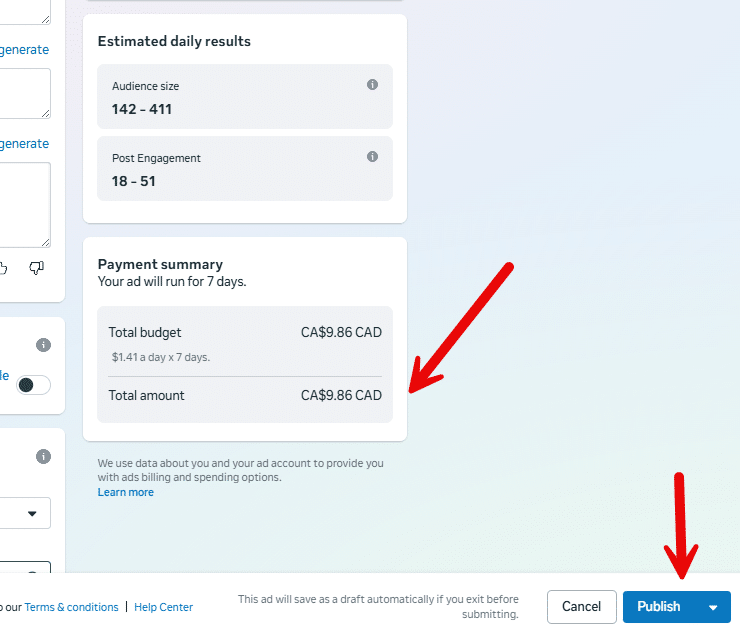Open the Help Center link
The width and height of the screenshot is (740, 634).
pos(163,607)
